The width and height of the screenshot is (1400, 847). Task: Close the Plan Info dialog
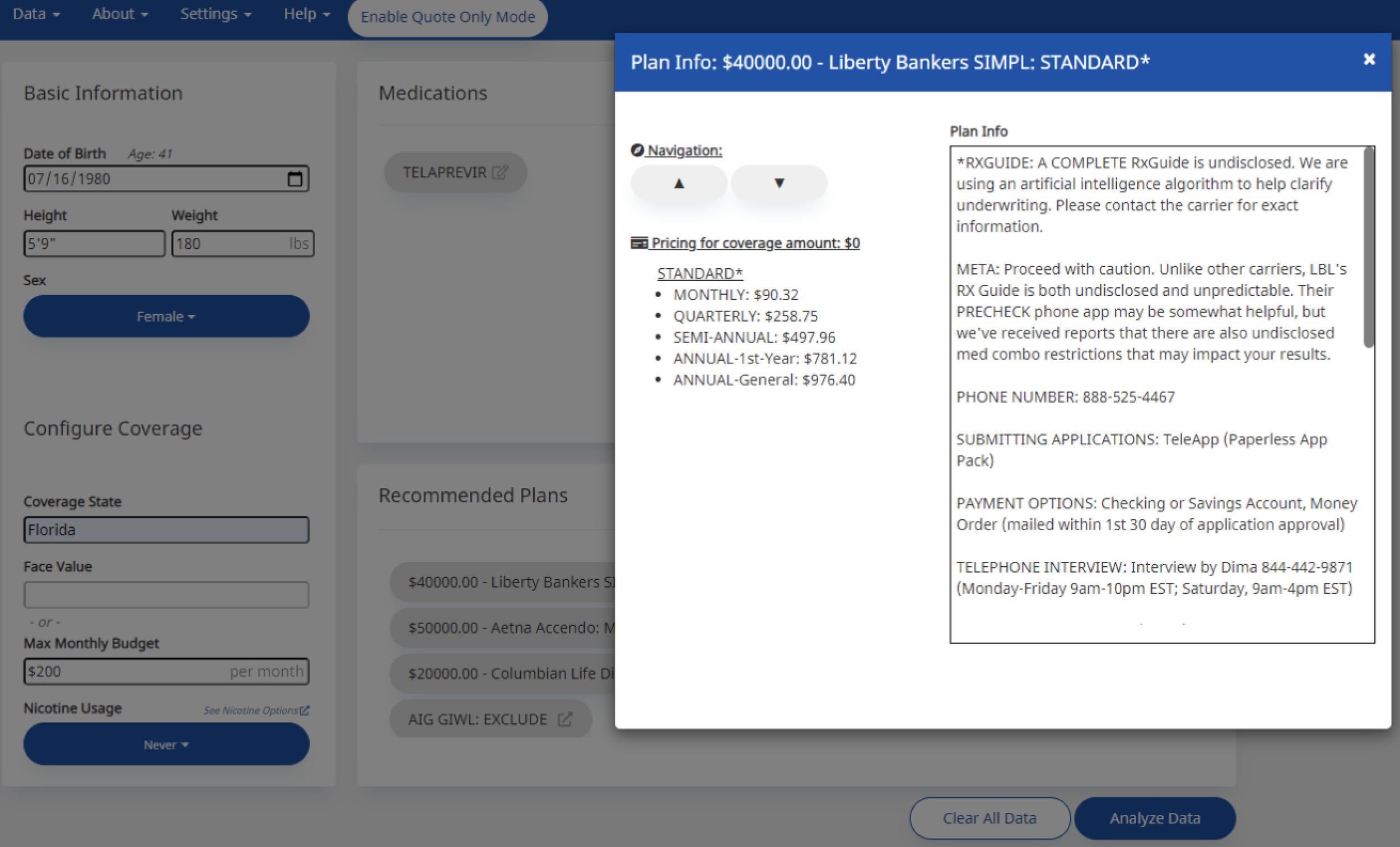(x=1369, y=60)
